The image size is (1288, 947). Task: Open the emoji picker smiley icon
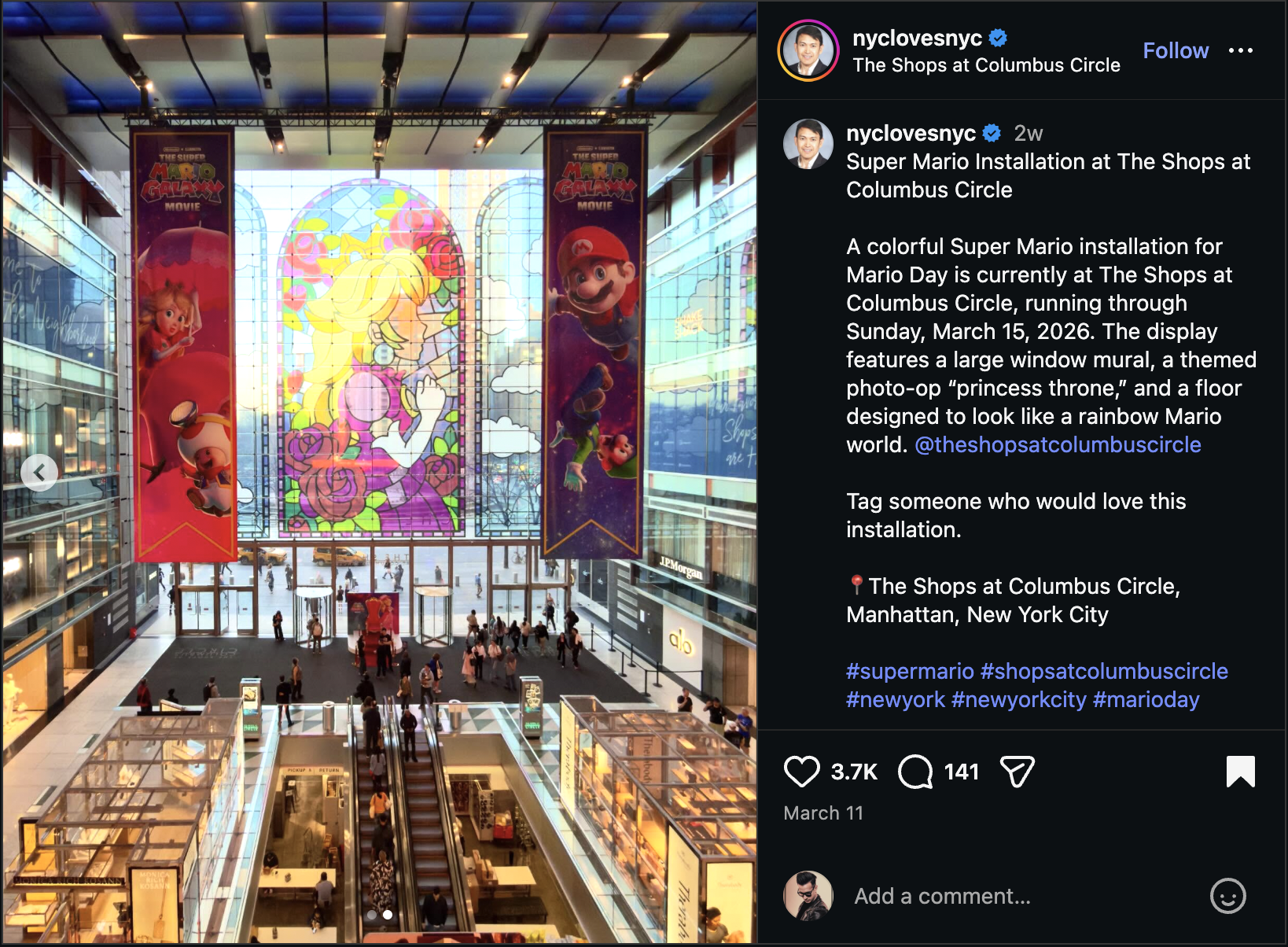pyautogui.click(x=1227, y=896)
